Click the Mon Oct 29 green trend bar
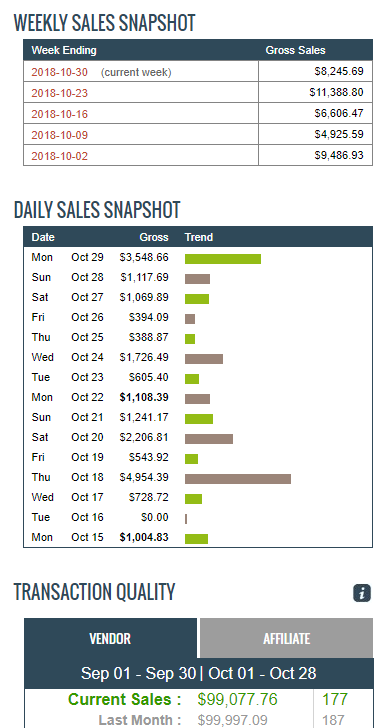This screenshot has width=385, height=728. pos(223,259)
